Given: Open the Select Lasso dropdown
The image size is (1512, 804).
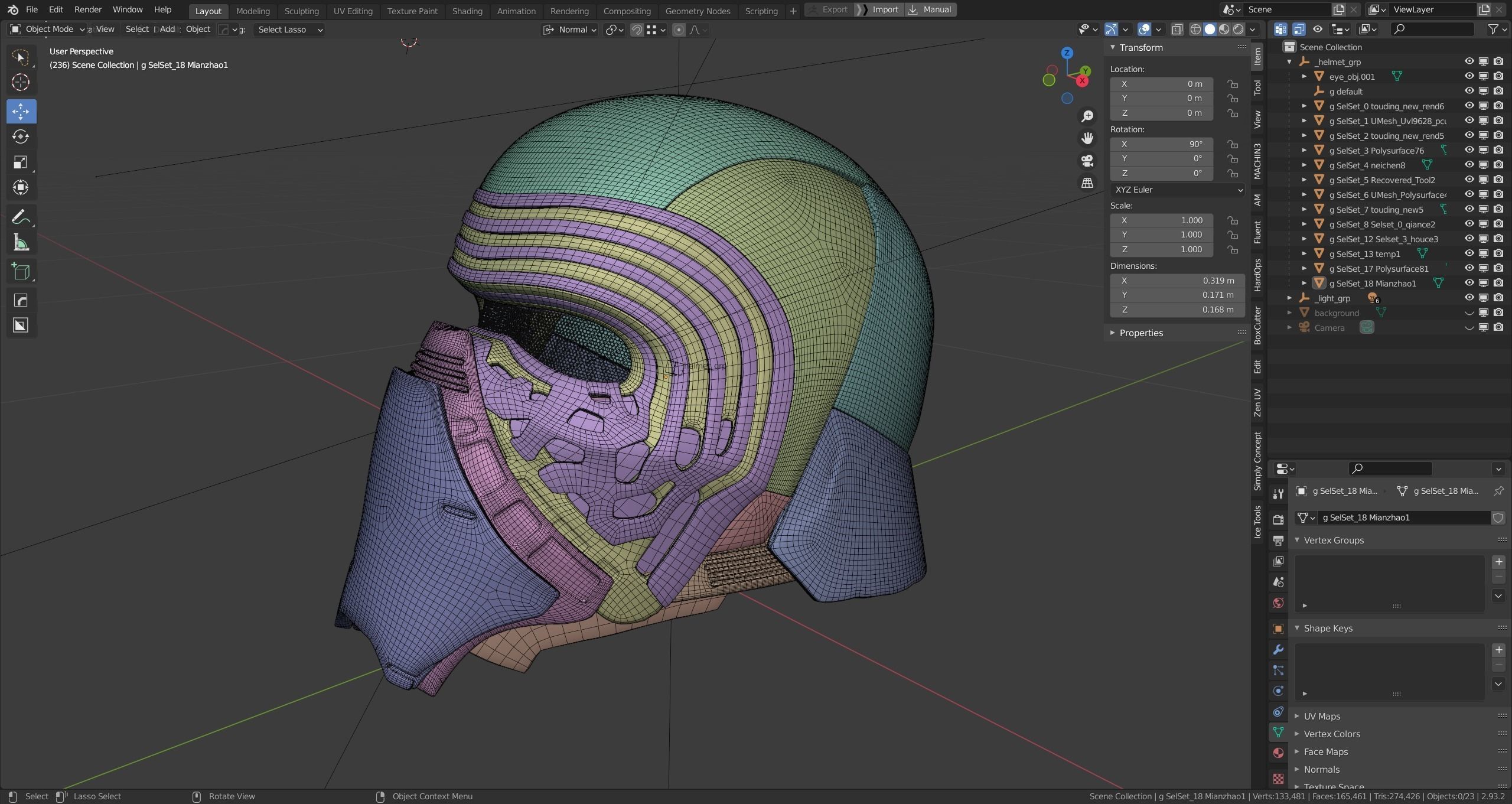Looking at the screenshot, I should click(289, 30).
